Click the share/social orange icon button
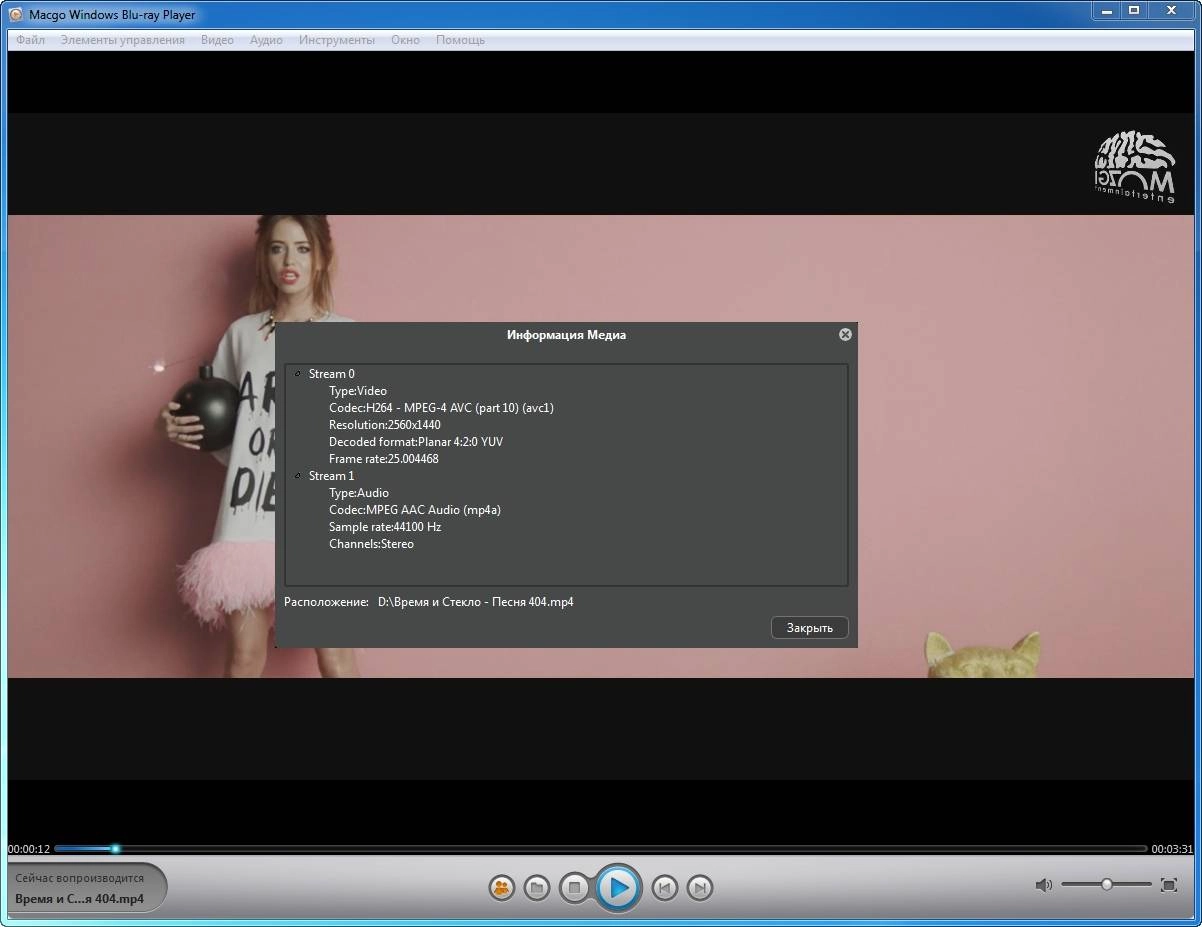Image resolution: width=1202 pixels, height=927 pixels. (x=501, y=887)
